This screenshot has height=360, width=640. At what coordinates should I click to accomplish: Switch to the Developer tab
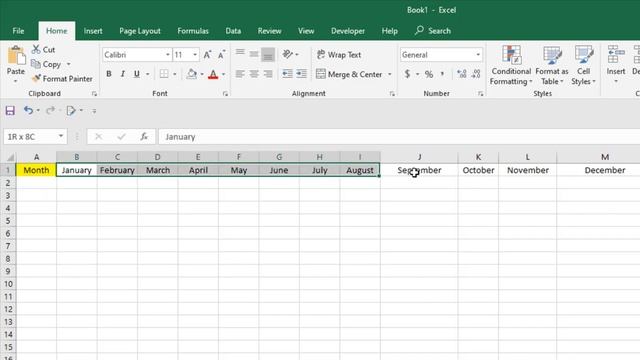click(x=348, y=31)
